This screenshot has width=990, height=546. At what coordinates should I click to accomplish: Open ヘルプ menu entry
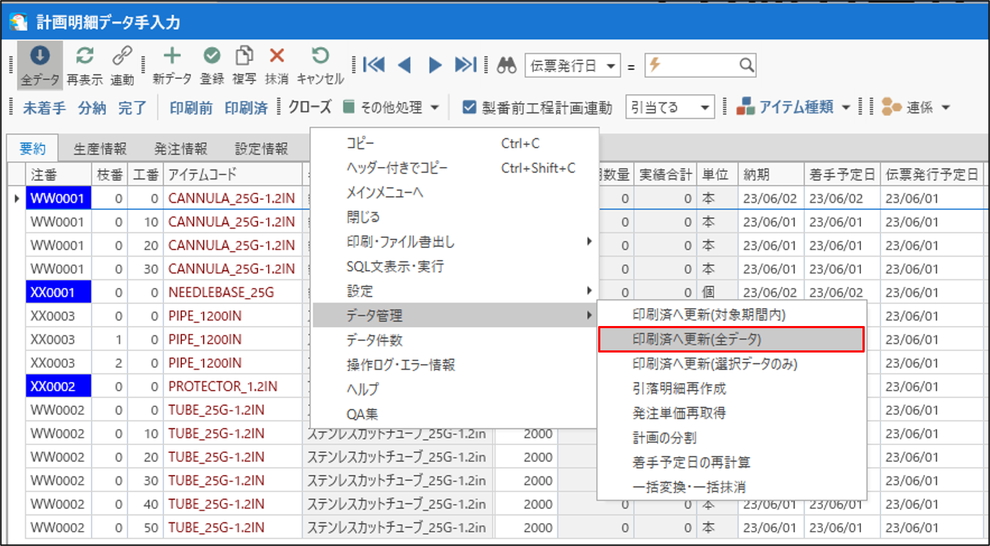[x=455, y=389]
